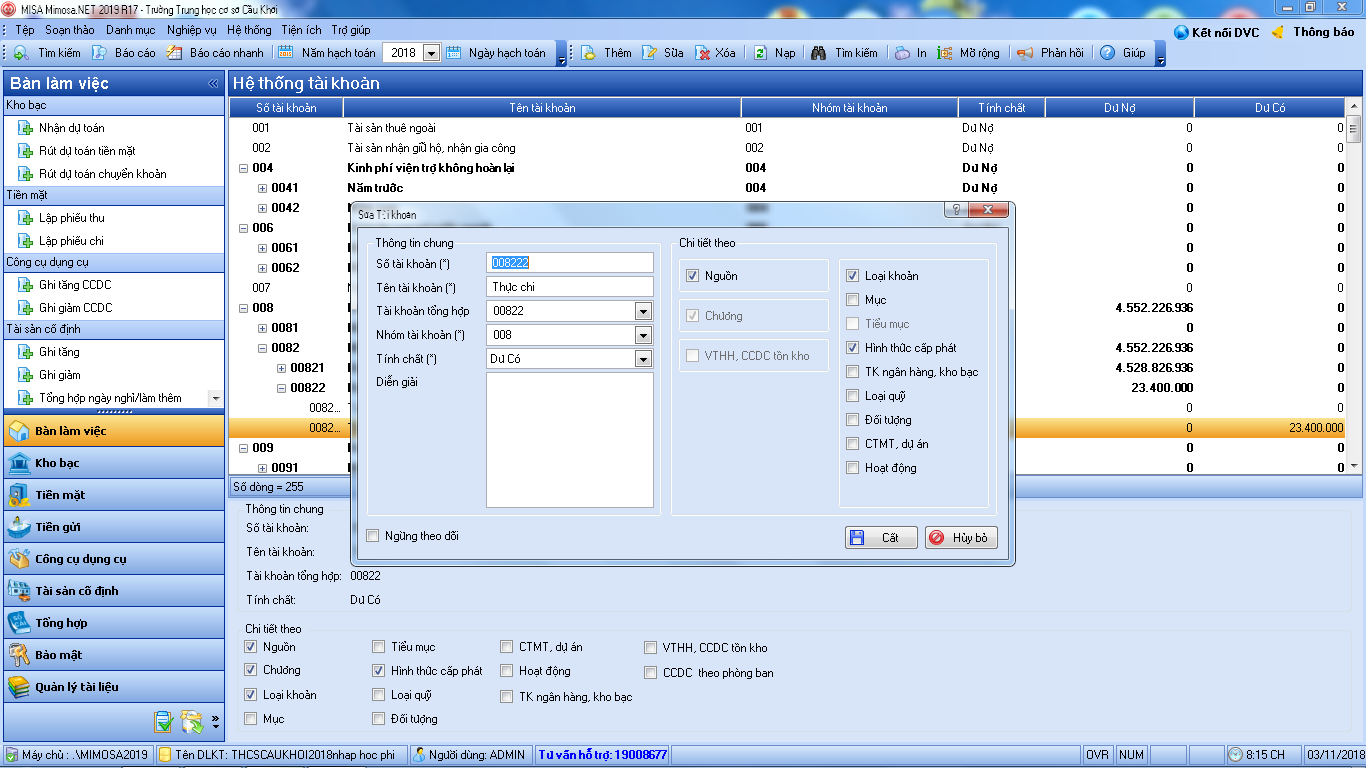Open Tiện ích menu
This screenshot has width=1366, height=768.
(301, 30)
